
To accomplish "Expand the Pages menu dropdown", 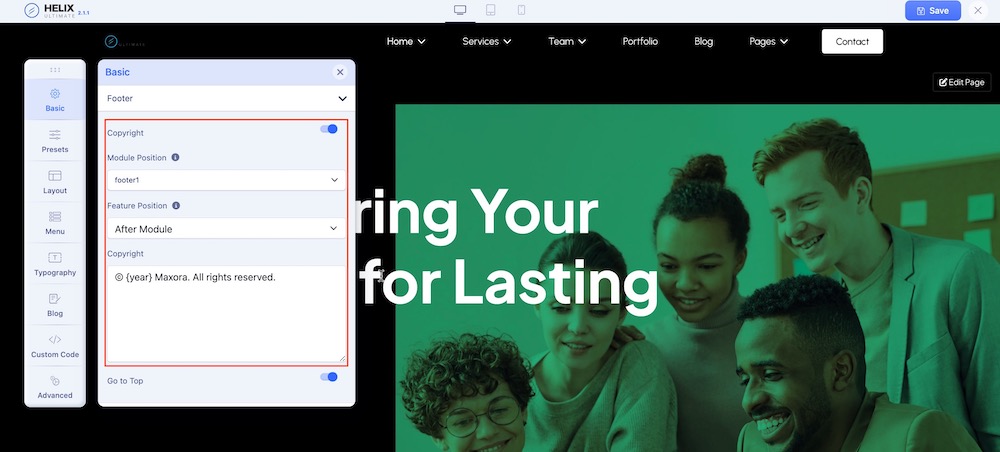I will click(x=768, y=41).
